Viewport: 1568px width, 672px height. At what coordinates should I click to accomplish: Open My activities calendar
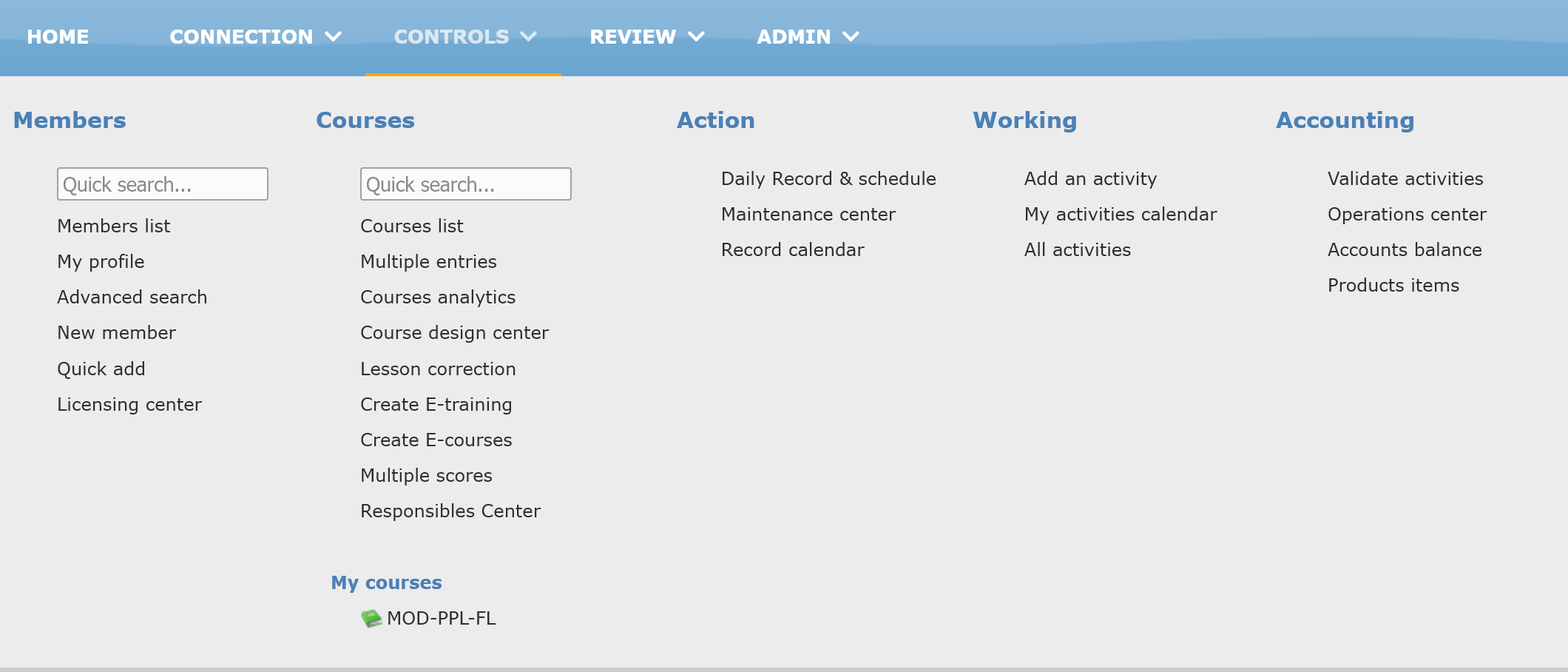1121,214
